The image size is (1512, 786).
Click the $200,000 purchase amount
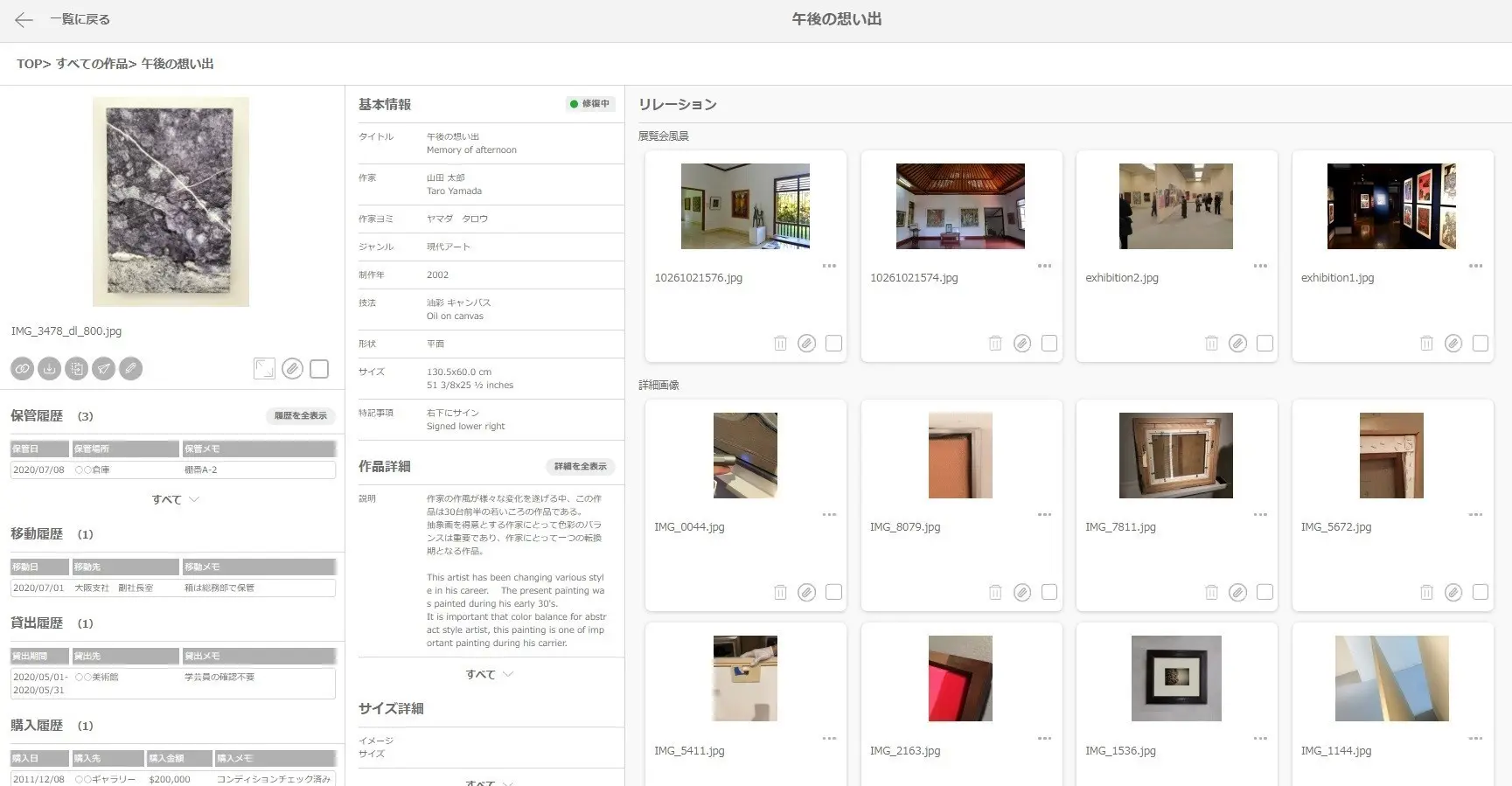[x=170, y=779]
